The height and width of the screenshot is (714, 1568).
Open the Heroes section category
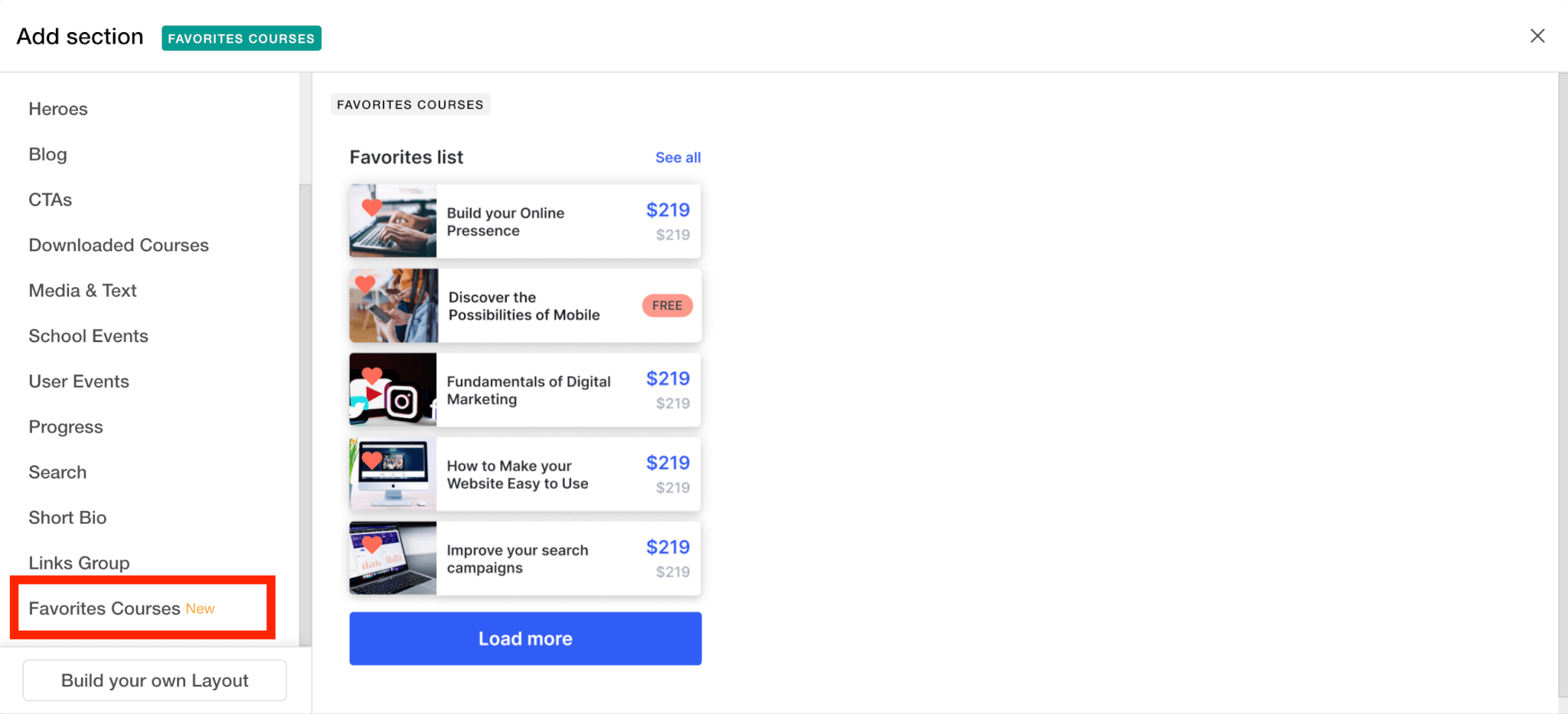pyautogui.click(x=58, y=109)
